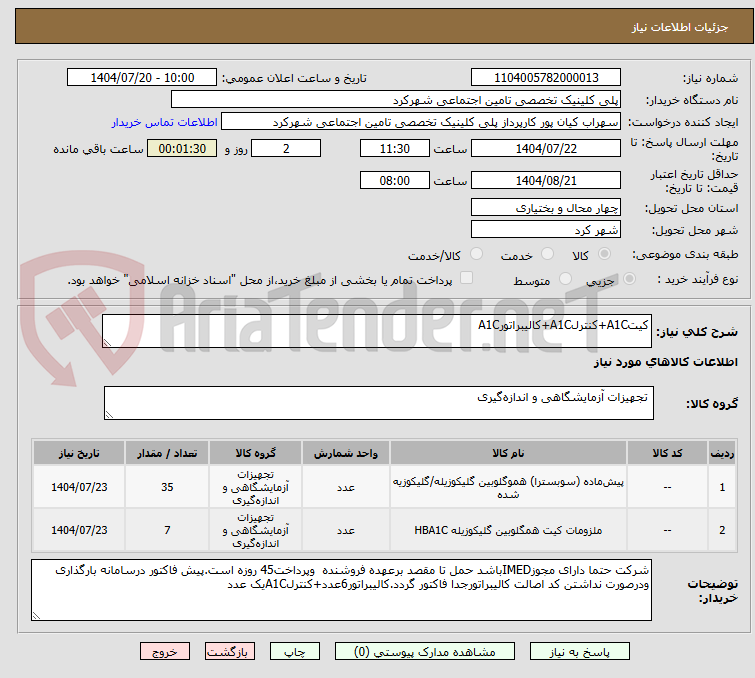Select the جزیی purchase type radio
This screenshot has height=678, width=755.
coord(629,279)
